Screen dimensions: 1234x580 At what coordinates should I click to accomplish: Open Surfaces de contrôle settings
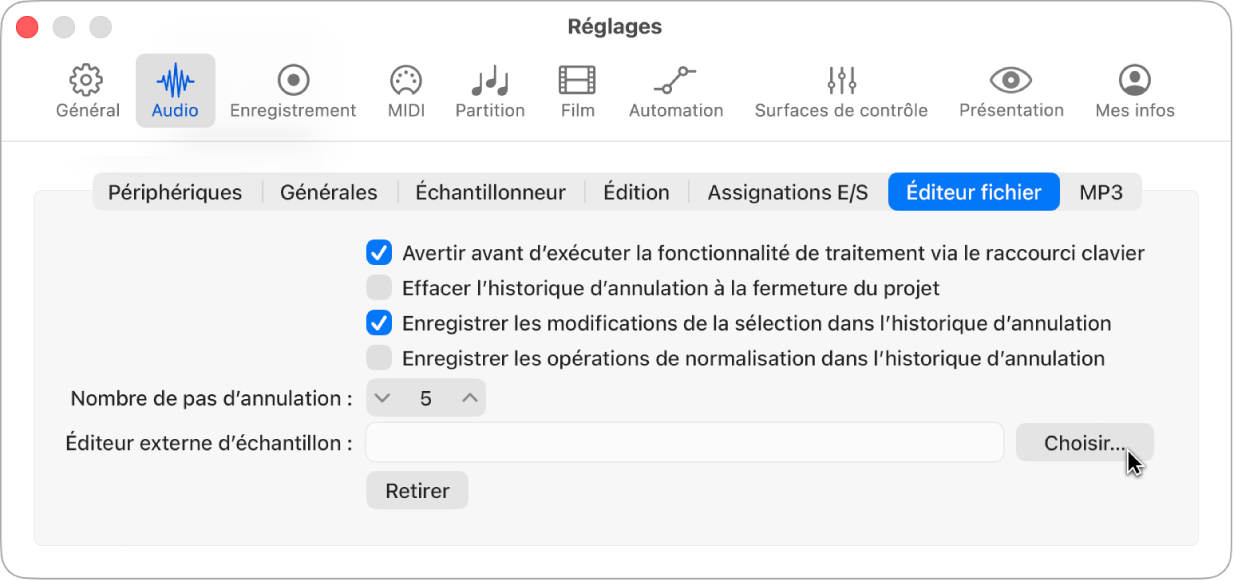tap(841, 90)
